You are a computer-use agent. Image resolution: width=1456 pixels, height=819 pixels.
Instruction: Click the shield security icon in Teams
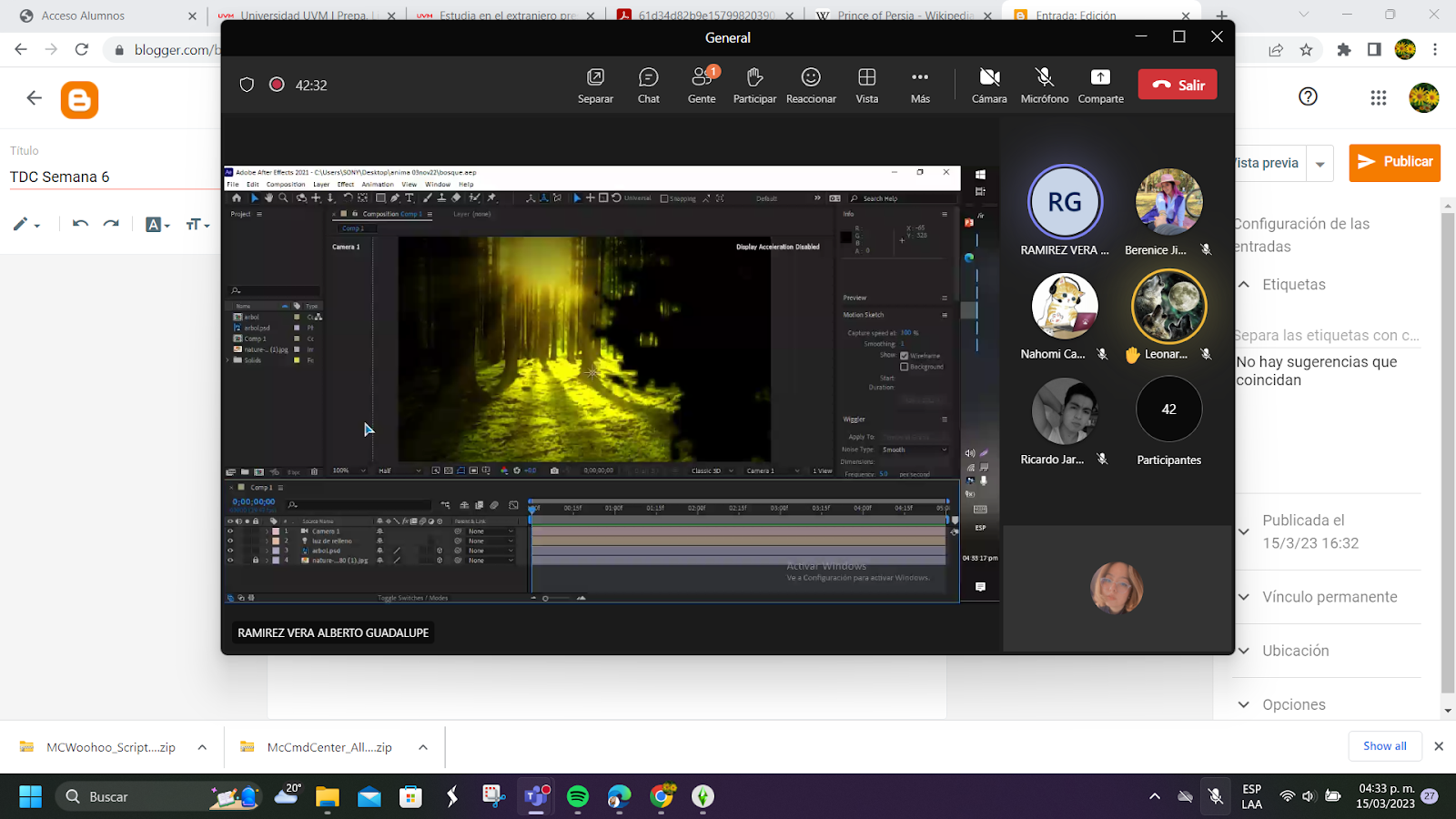(x=247, y=85)
